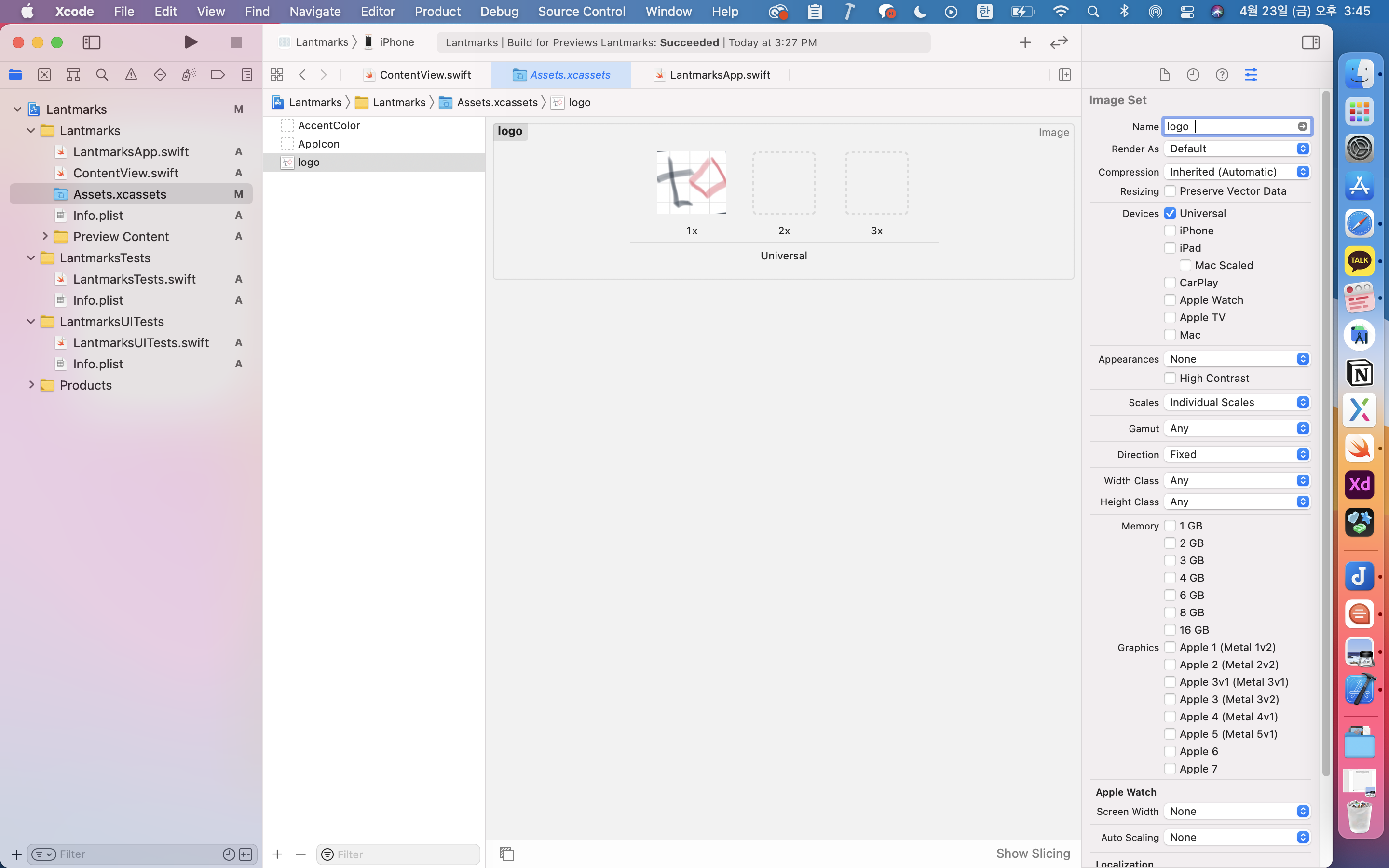Expand the Products folder
This screenshot has width=1389, height=868.
point(31,385)
